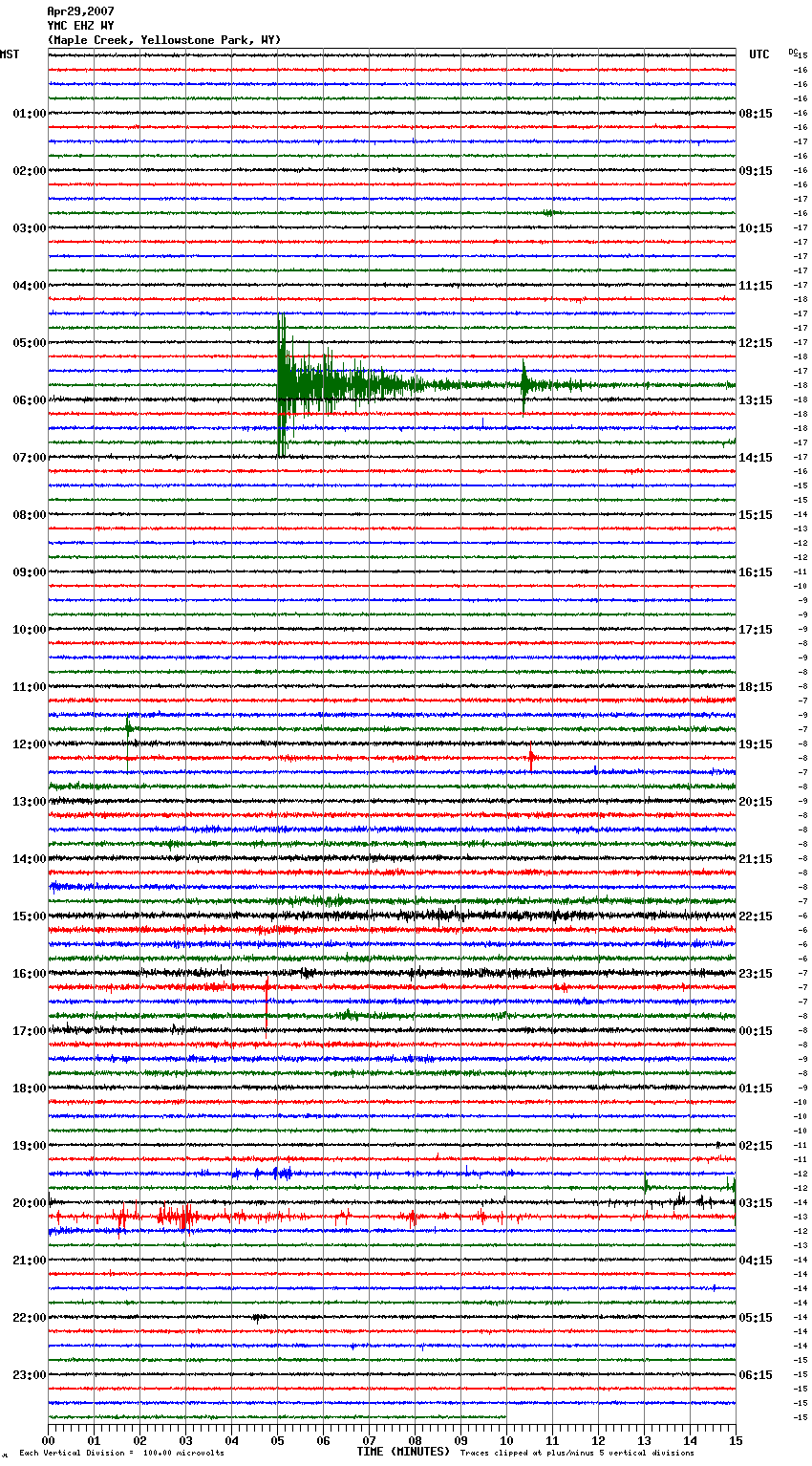The width and height of the screenshot is (812, 1466).
Task: Click the red spike on the 12:00 MST red trace
Action: [531, 760]
